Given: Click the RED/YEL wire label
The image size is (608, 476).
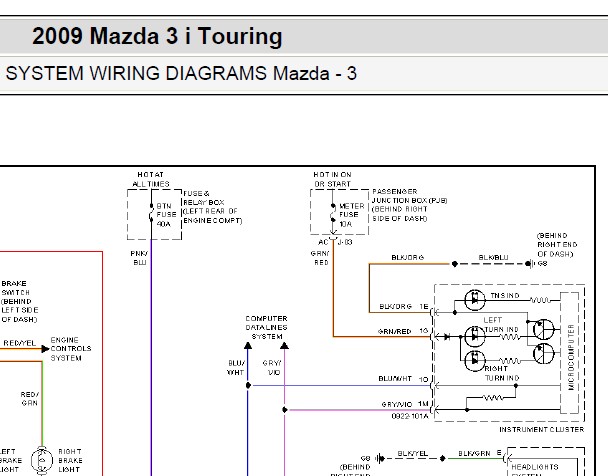Looking at the screenshot, I should point(19,343).
